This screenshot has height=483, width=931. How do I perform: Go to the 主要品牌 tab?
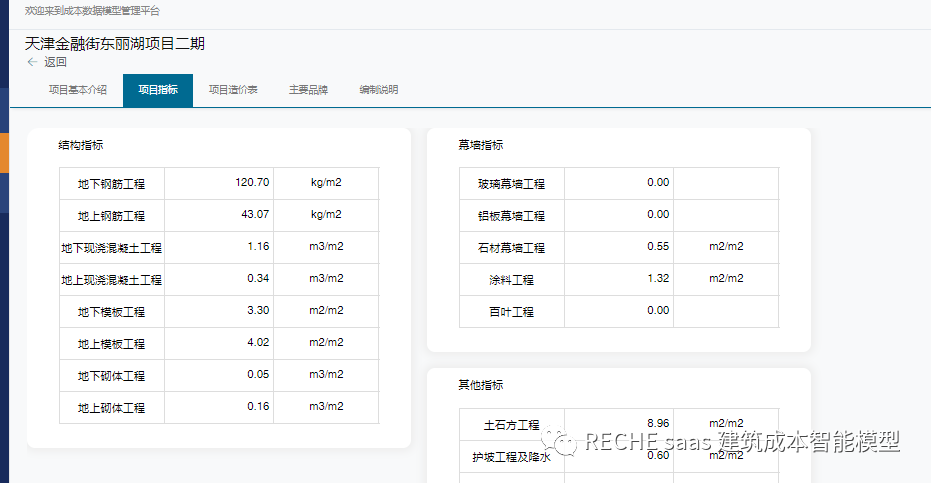point(308,90)
